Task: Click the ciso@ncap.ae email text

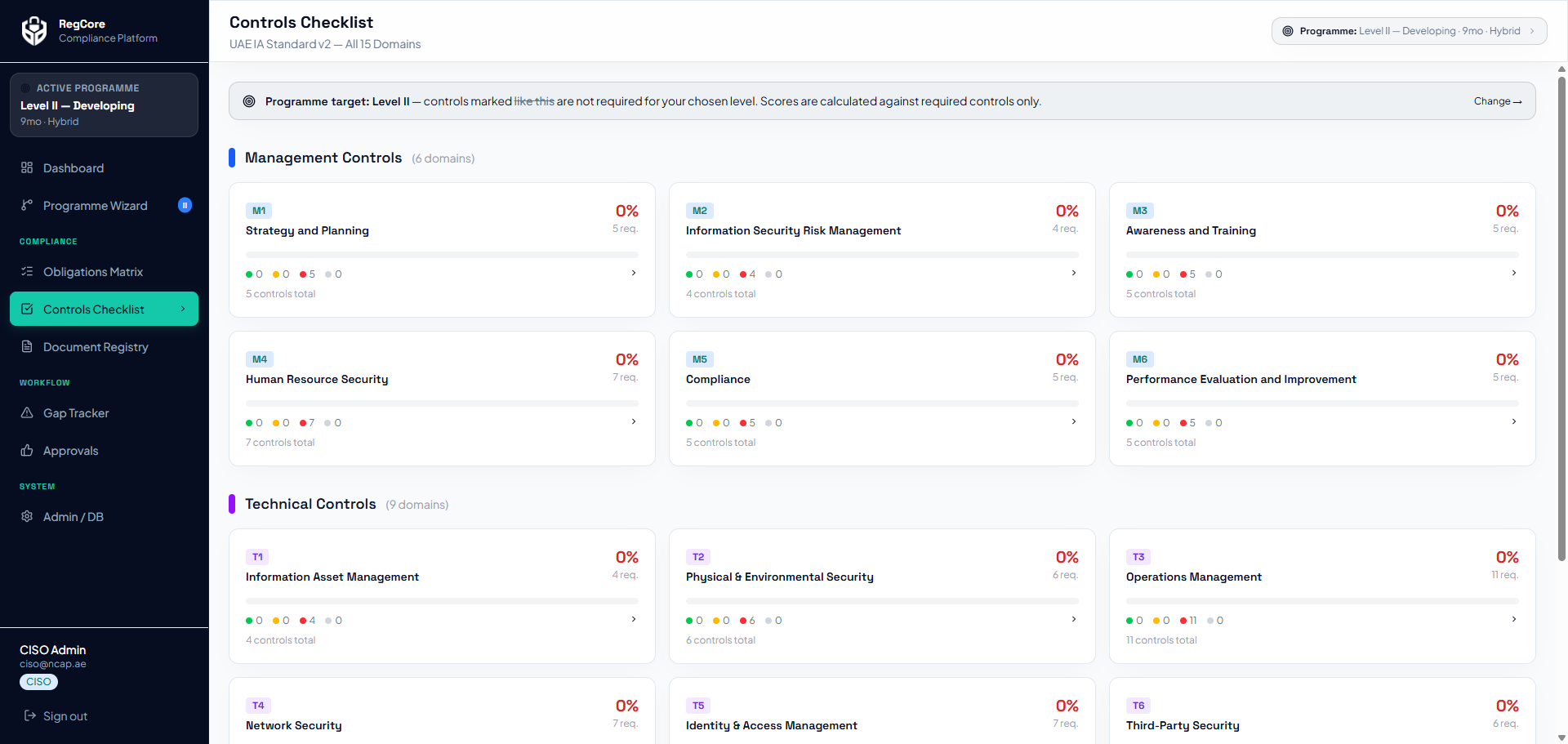Action: click(x=53, y=664)
